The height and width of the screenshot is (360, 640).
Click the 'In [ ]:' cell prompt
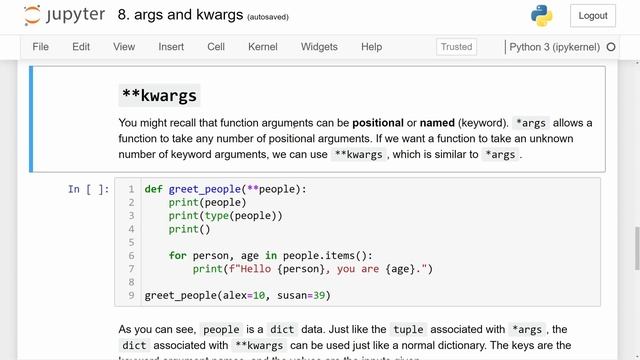(x=89, y=189)
